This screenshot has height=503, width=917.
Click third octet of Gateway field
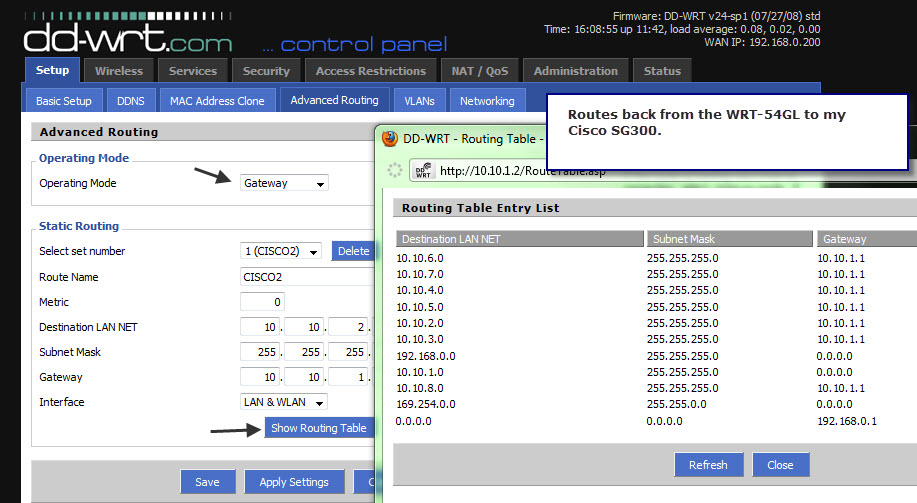tap(349, 377)
